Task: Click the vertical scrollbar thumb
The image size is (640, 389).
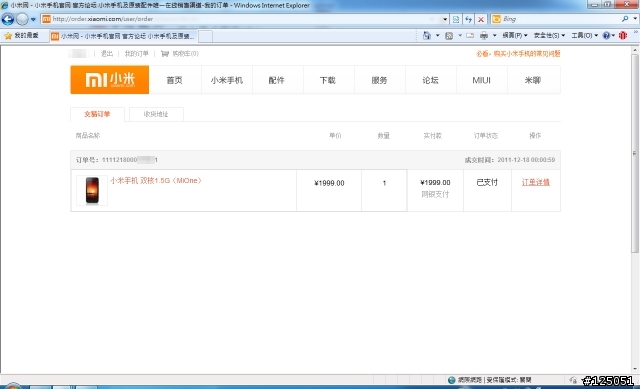Action: (x=635, y=153)
